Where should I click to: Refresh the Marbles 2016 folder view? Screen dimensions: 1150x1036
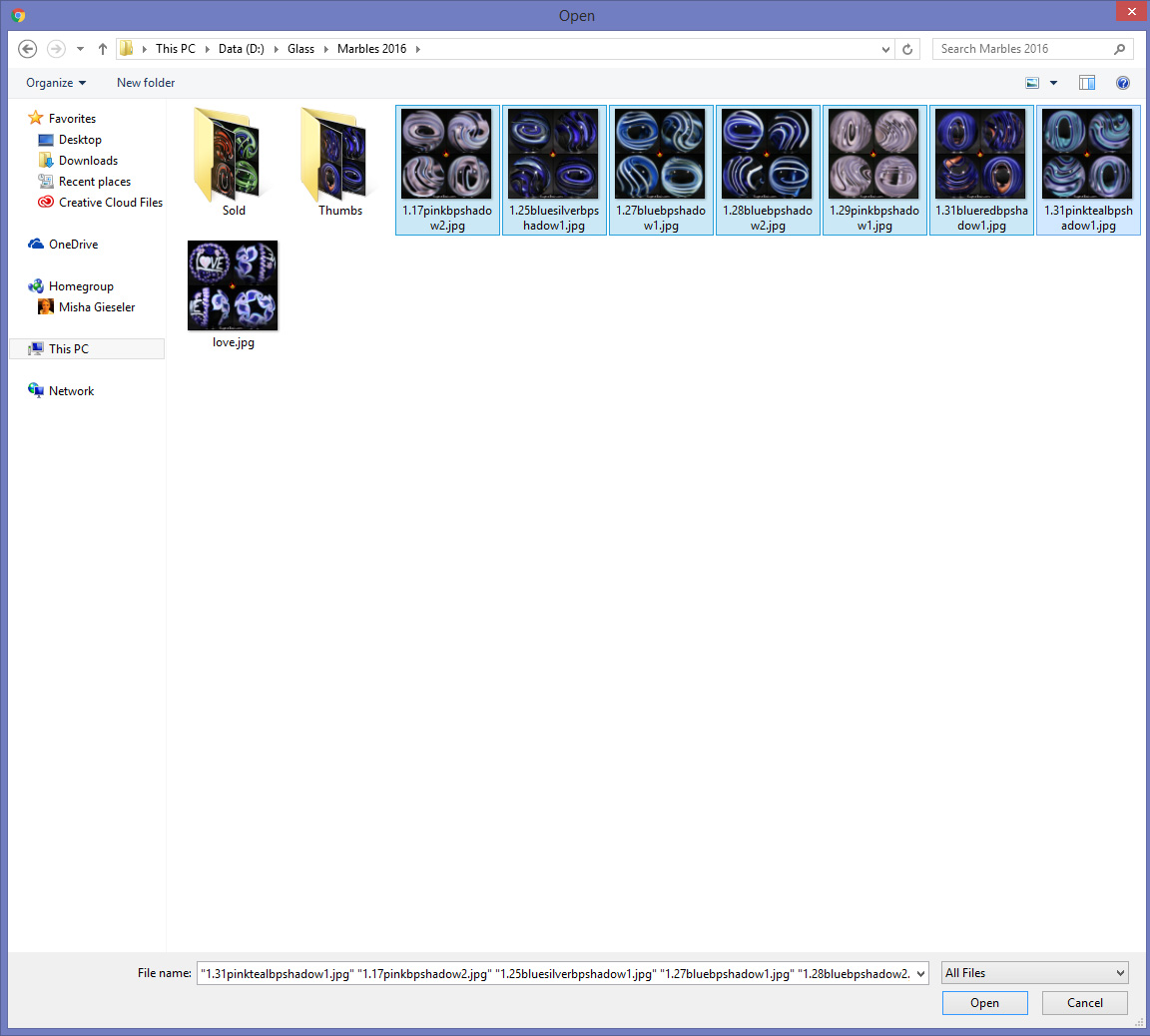906,49
